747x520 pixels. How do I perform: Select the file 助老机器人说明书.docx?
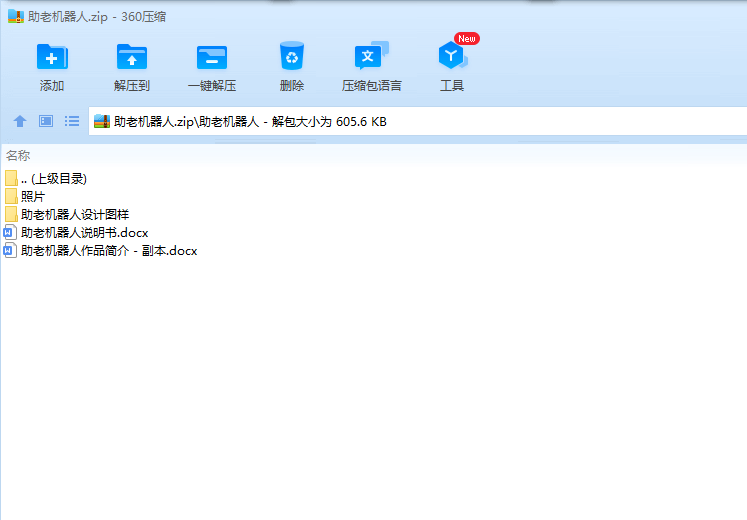(77, 232)
